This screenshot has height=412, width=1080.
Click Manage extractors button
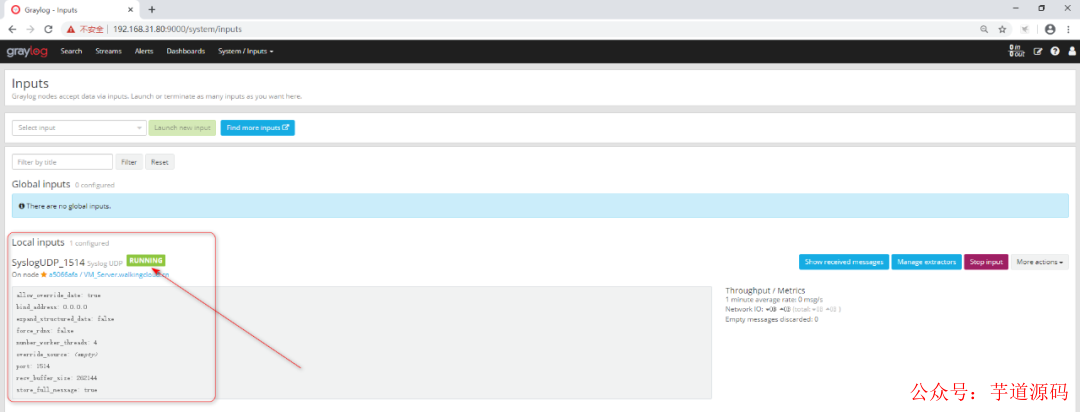tap(926, 262)
